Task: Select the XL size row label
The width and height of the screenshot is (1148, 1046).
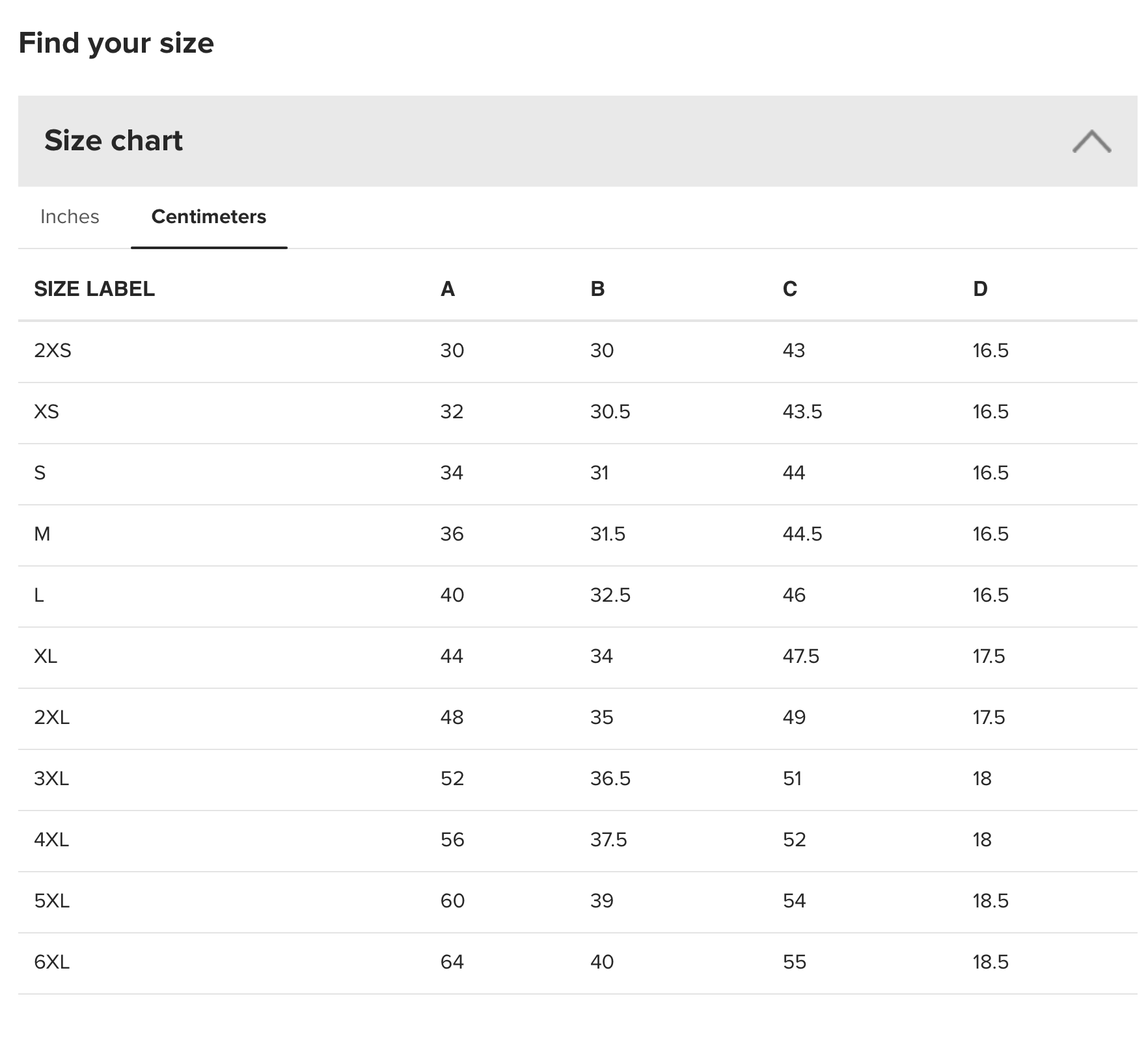Action: point(46,656)
